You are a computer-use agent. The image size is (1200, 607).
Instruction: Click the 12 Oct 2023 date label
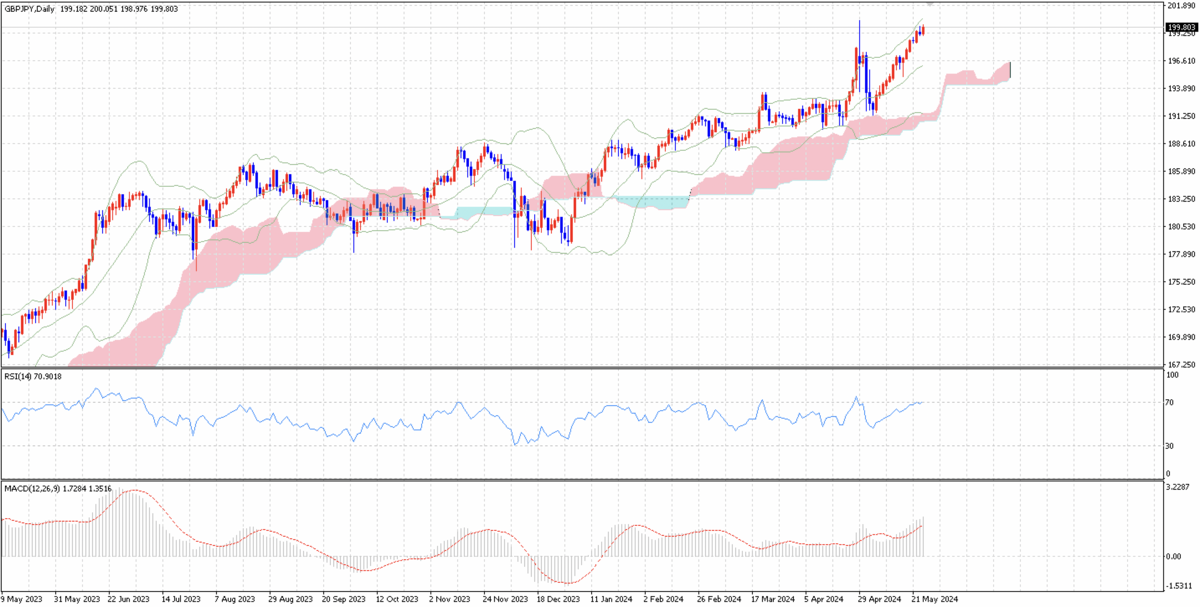398,600
